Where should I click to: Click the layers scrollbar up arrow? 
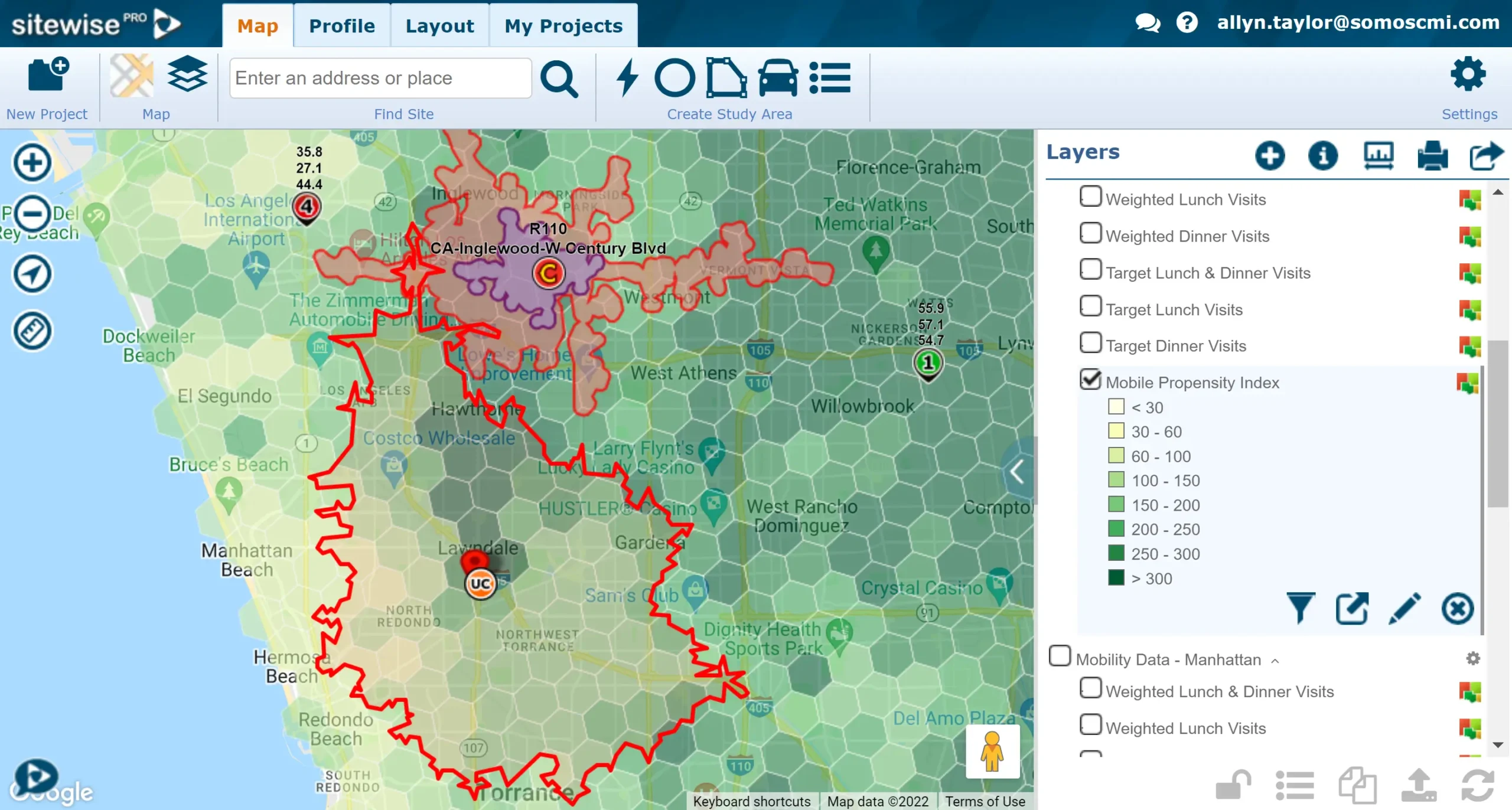coord(1498,192)
